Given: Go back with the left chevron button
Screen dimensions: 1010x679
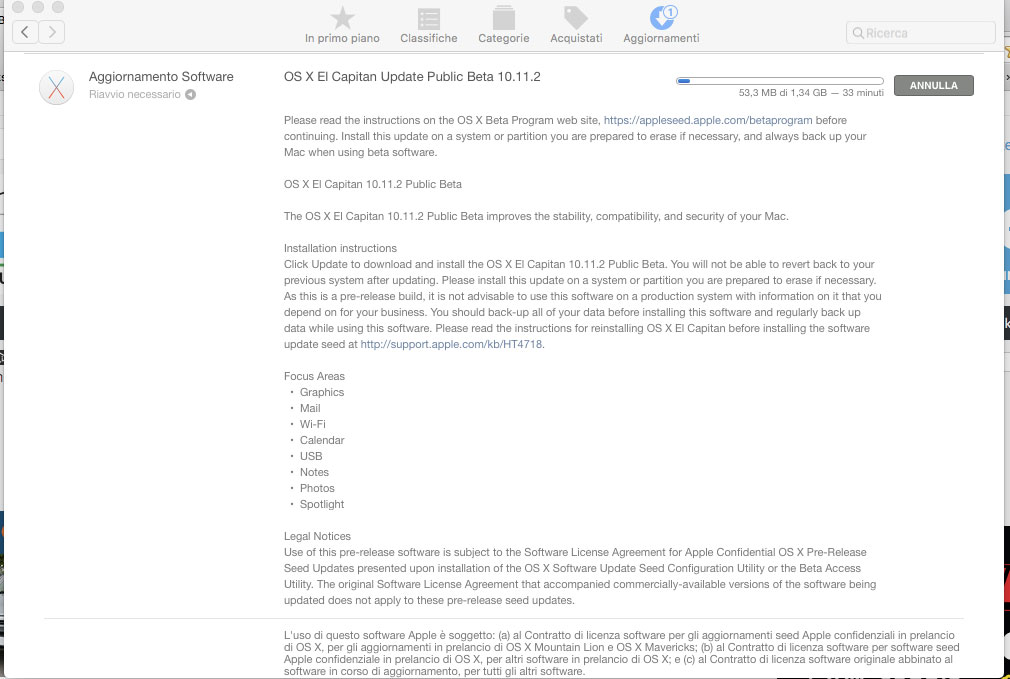Looking at the screenshot, I should click(x=24, y=32).
